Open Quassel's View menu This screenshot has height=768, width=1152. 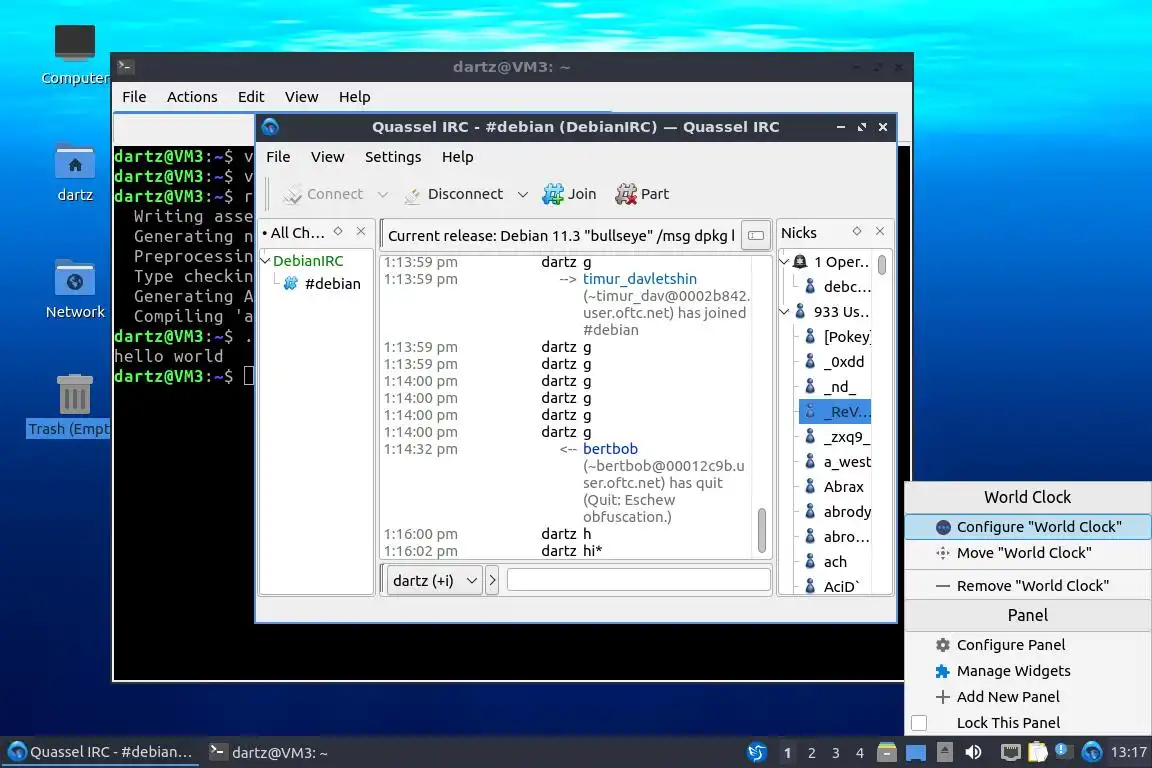[x=327, y=157]
